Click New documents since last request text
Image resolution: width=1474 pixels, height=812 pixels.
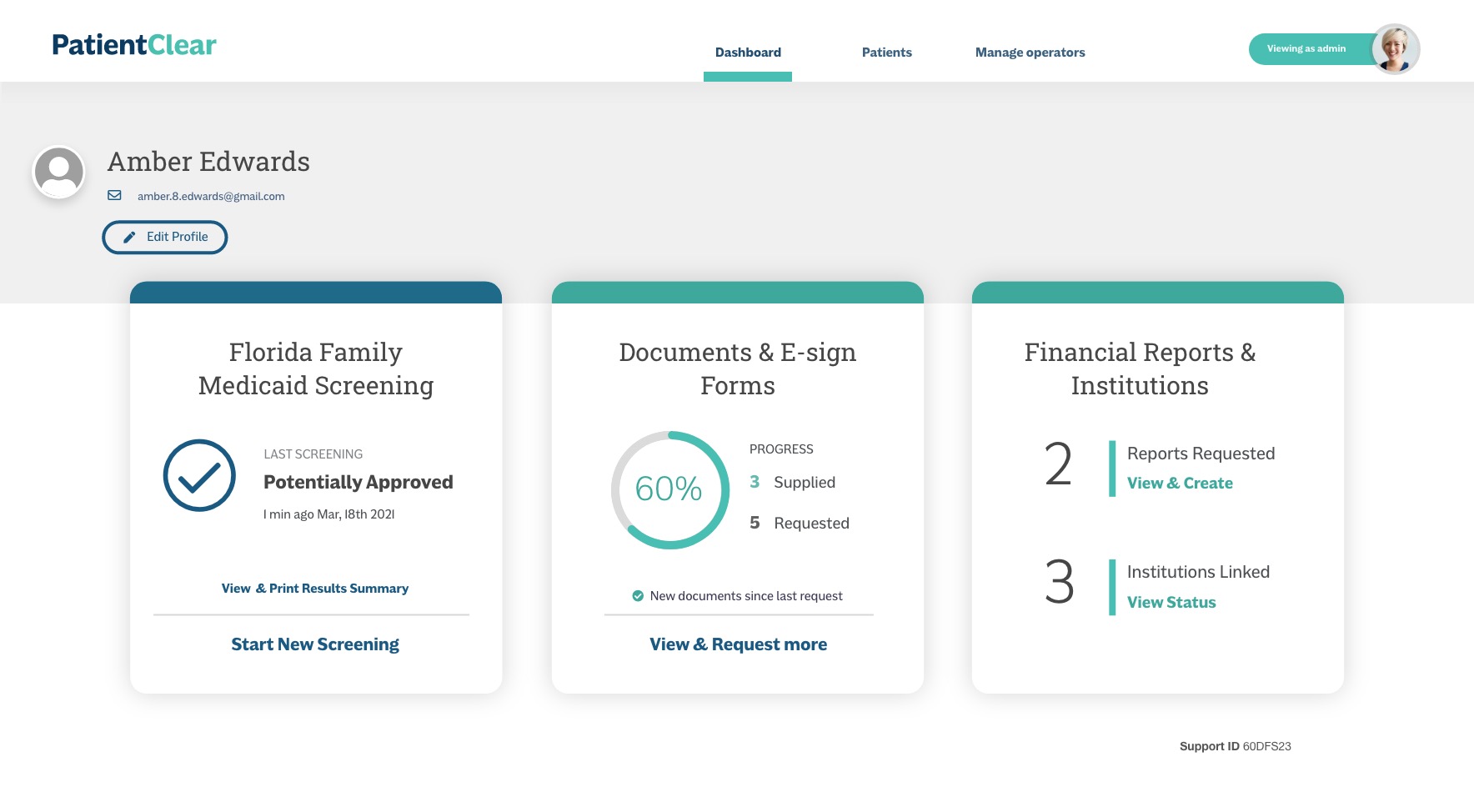pos(746,596)
